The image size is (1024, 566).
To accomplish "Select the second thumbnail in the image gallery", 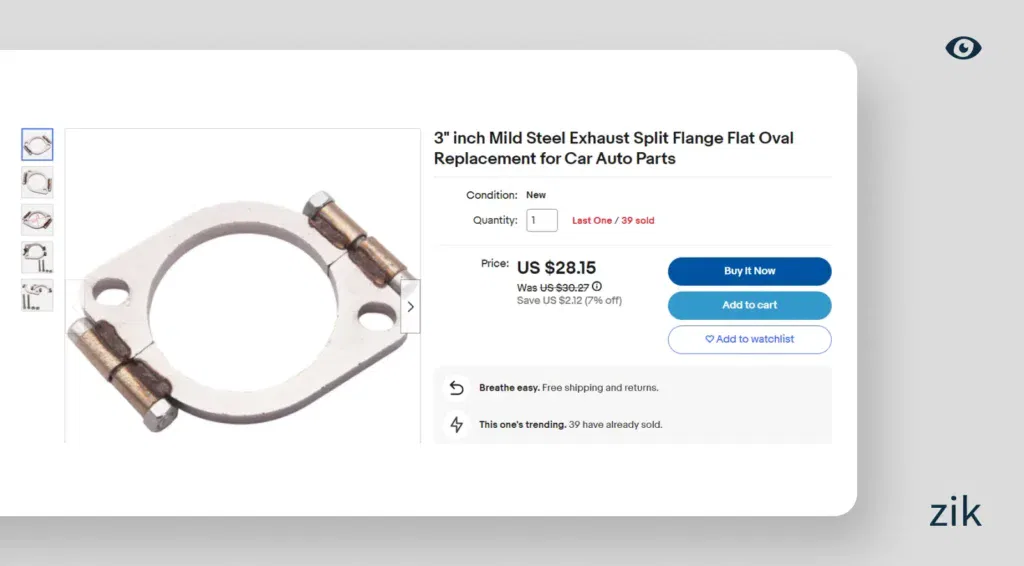I will tap(37, 182).
